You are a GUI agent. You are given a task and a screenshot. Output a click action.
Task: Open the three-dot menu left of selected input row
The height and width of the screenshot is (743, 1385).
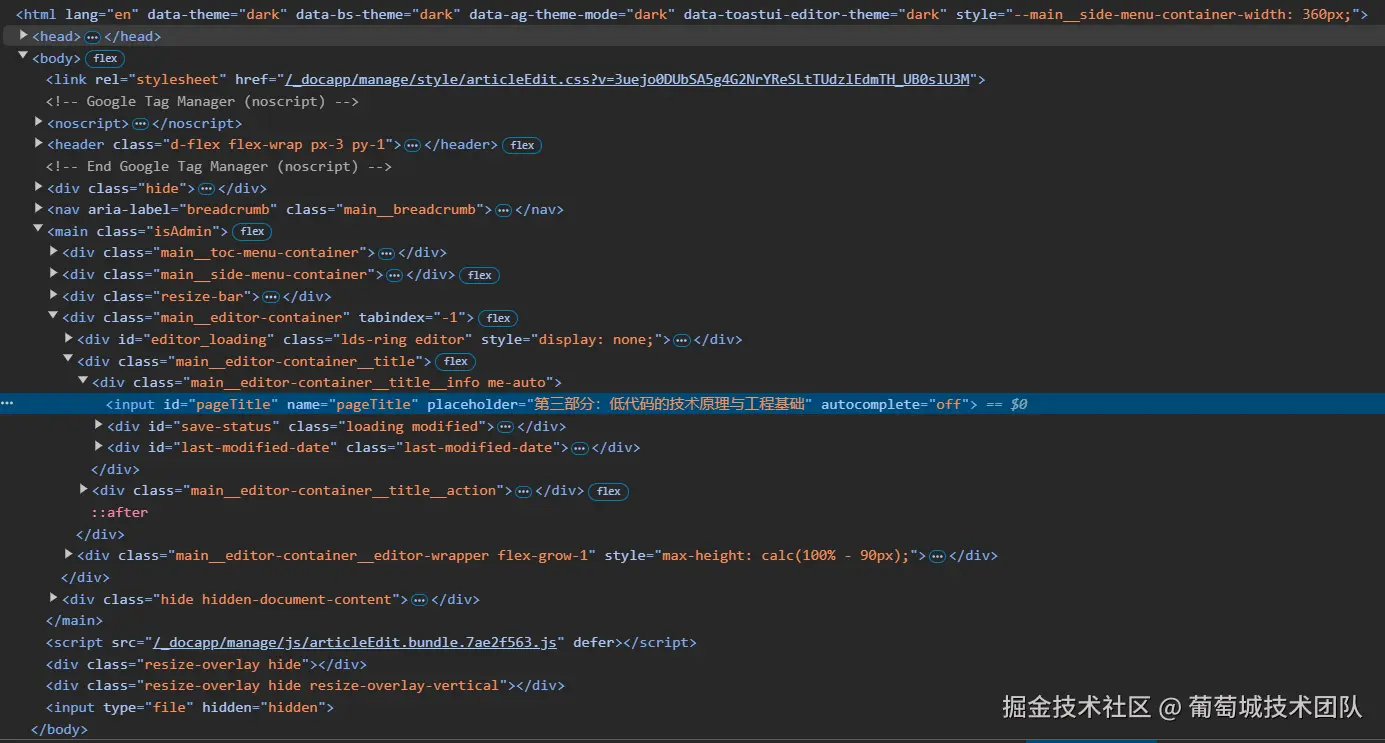[8, 404]
